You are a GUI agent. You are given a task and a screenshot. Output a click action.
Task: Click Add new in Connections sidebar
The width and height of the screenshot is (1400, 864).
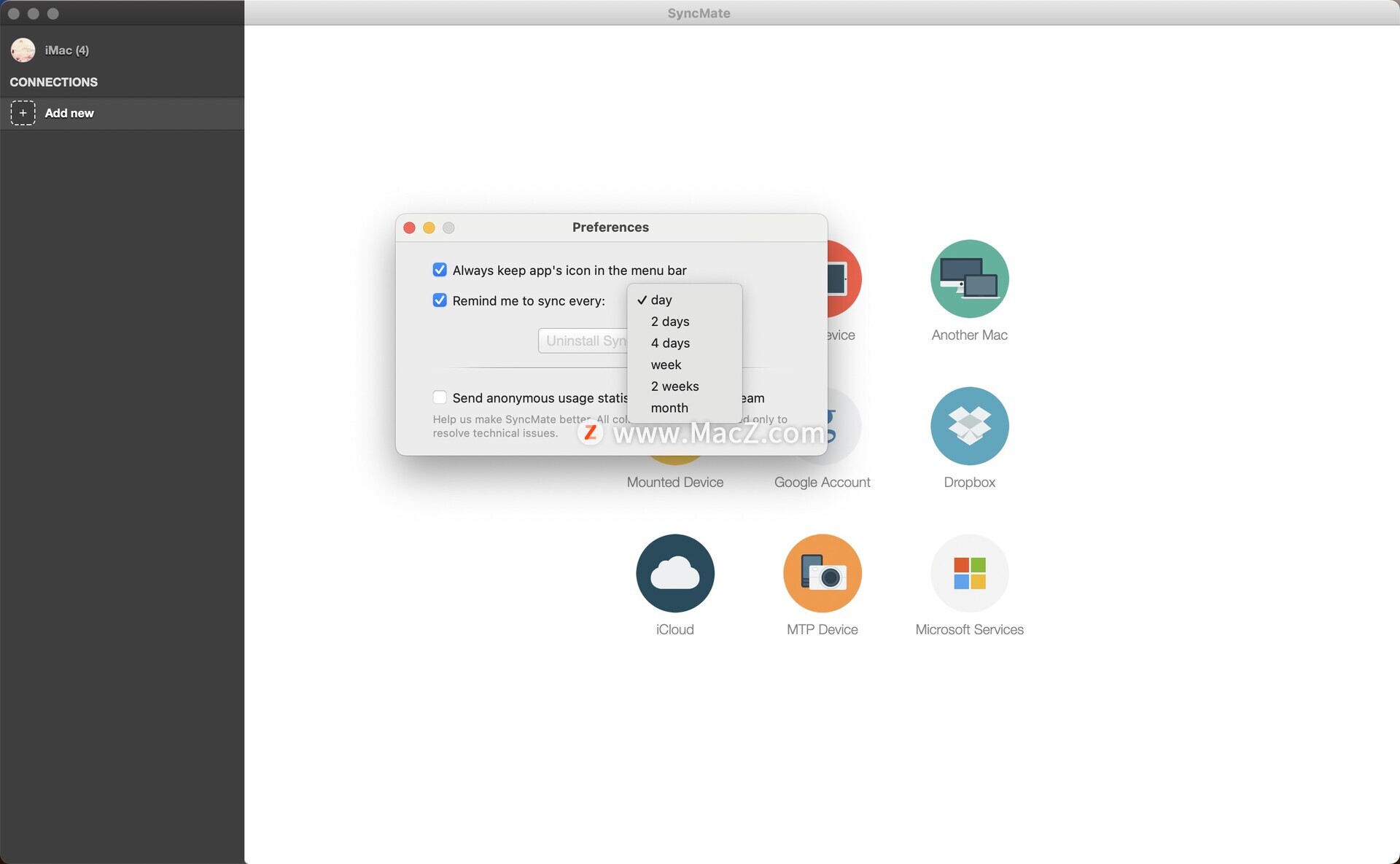[x=122, y=113]
